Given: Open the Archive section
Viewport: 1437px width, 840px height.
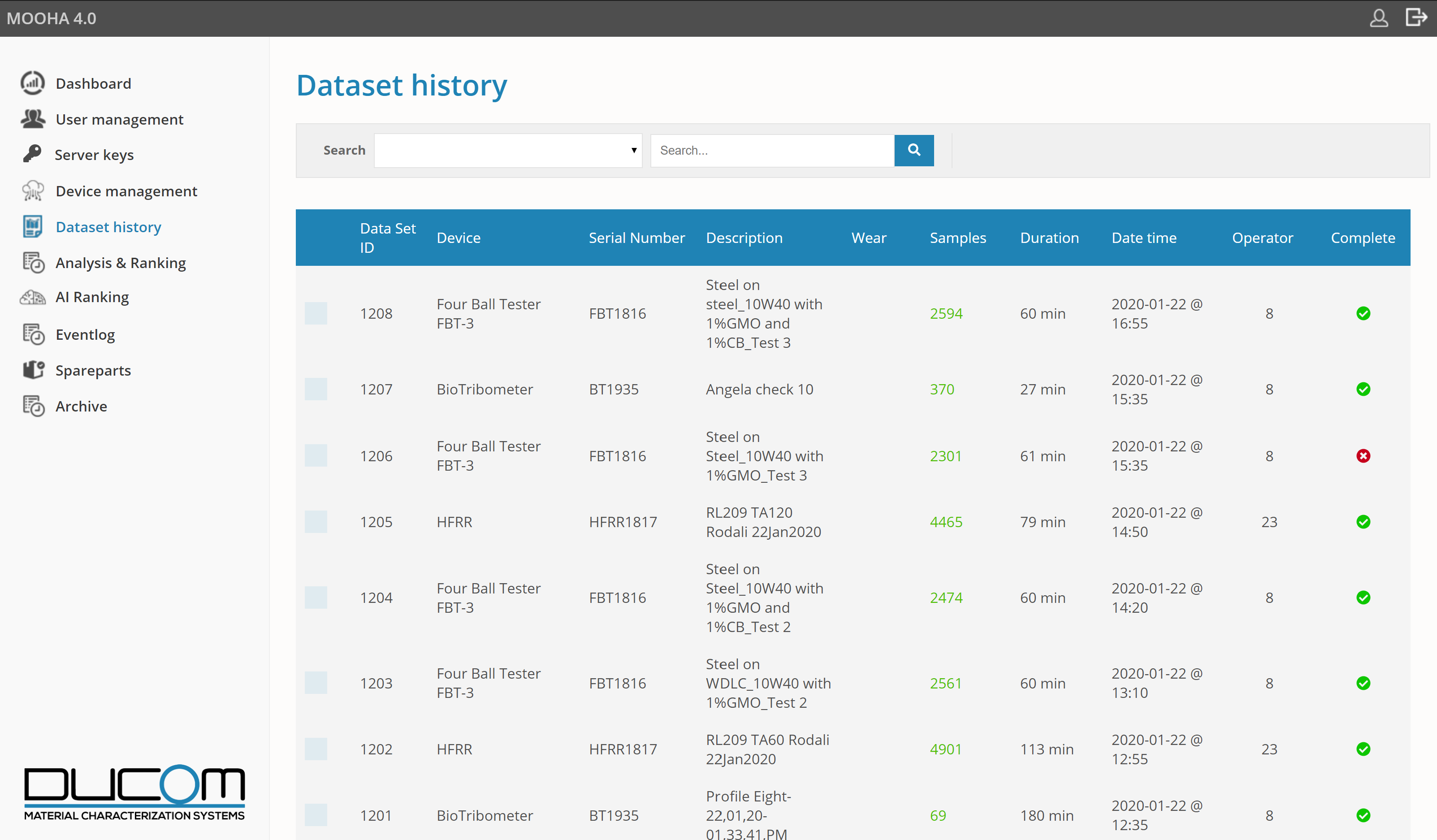Looking at the screenshot, I should coord(81,406).
